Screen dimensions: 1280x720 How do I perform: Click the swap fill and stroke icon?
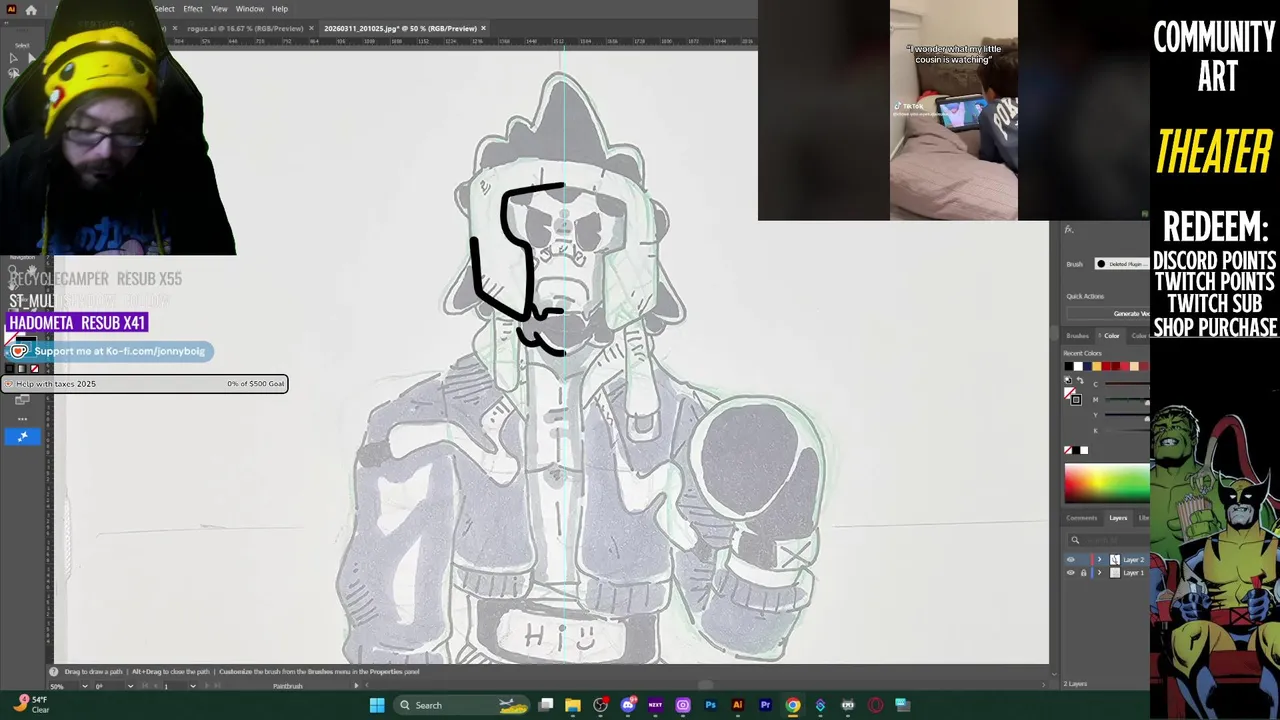click(x=1078, y=382)
